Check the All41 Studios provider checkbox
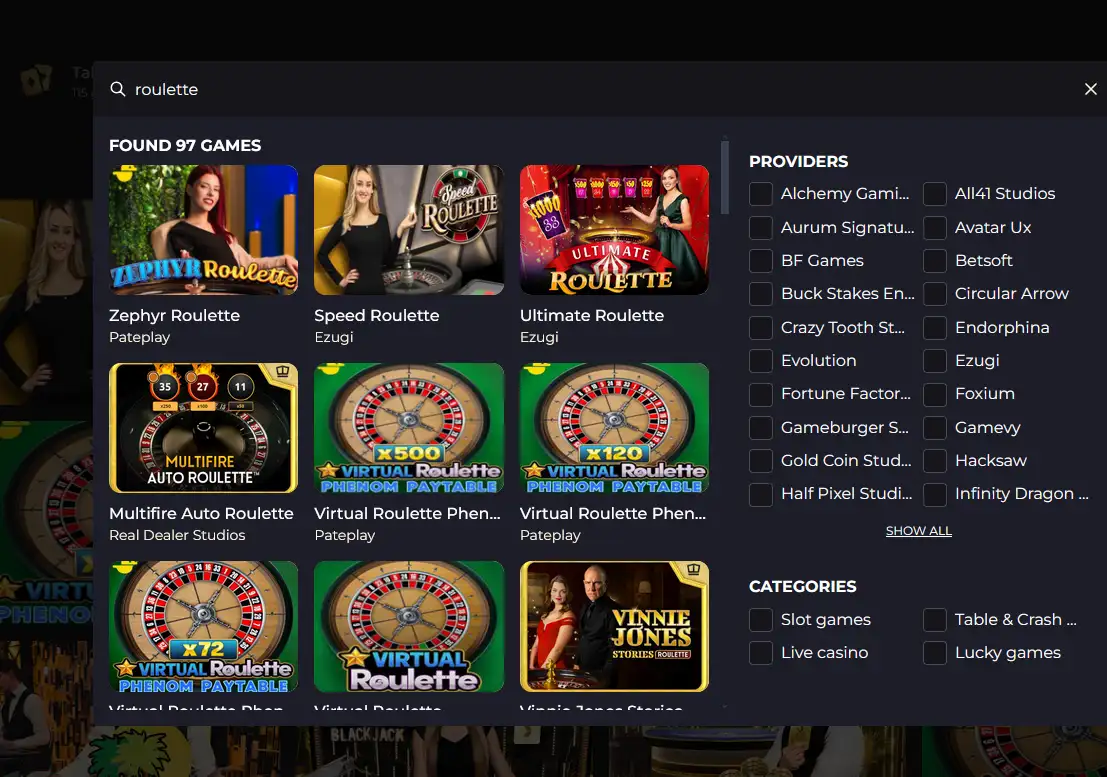 pos(935,193)
